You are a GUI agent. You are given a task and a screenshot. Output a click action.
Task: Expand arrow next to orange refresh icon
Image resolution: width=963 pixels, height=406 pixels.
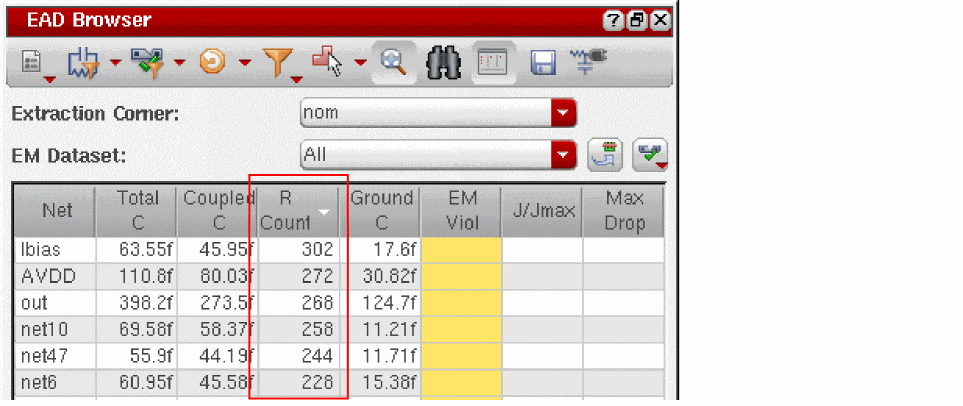pos(244,62)
